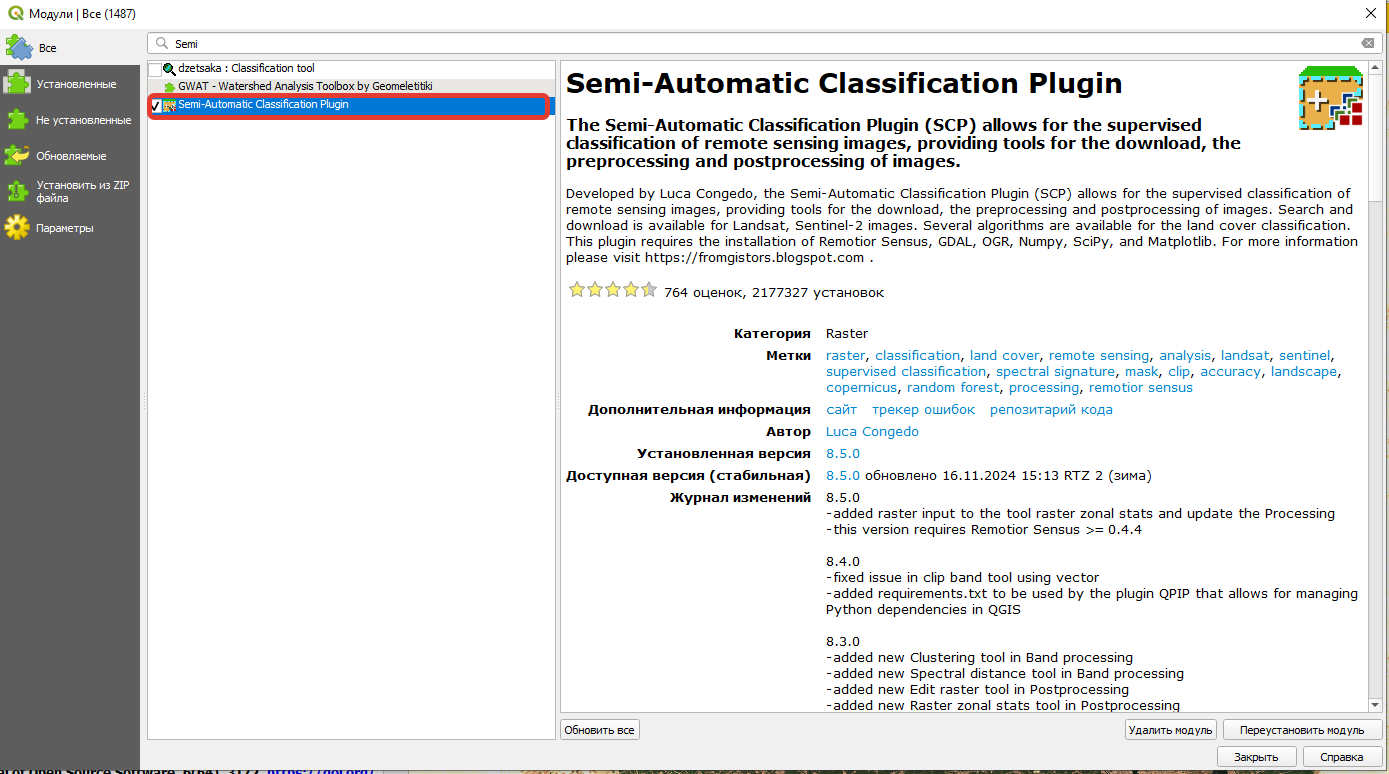This screenshot has width=1389, height=774.
Task: Open the remotior sensus tag link
Action: (1141, 387)
